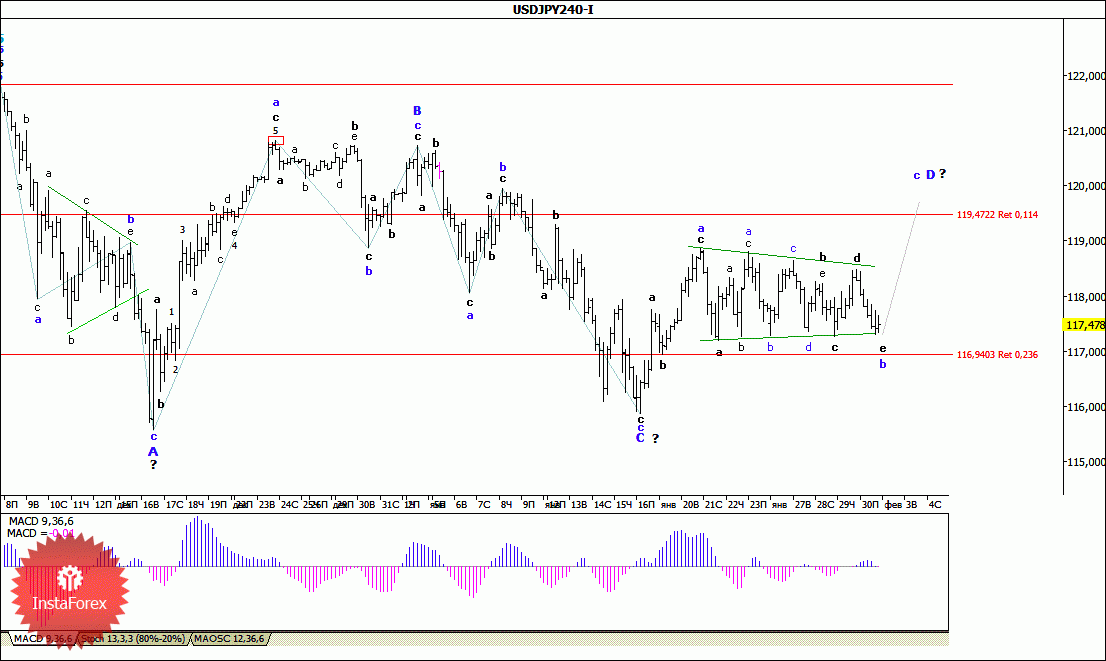Open the MACD 9,36,6 indicator tab
The image size is (1106, 661).
click(x=42, y=638)
